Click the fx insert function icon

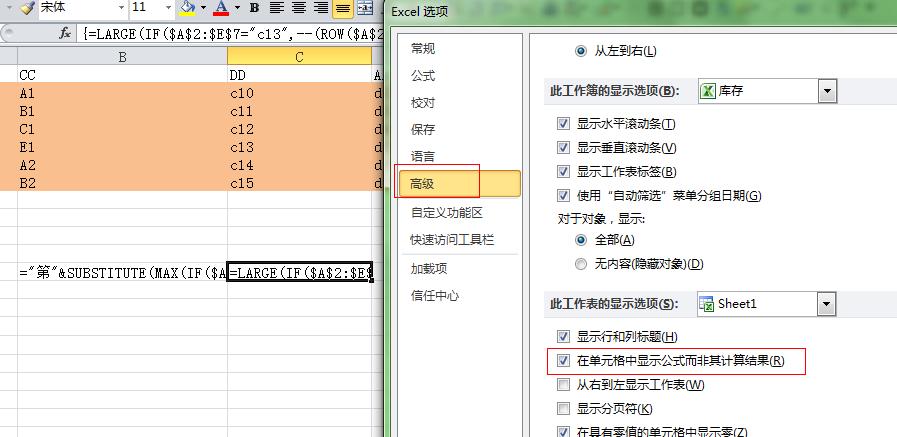coord(65,34)
